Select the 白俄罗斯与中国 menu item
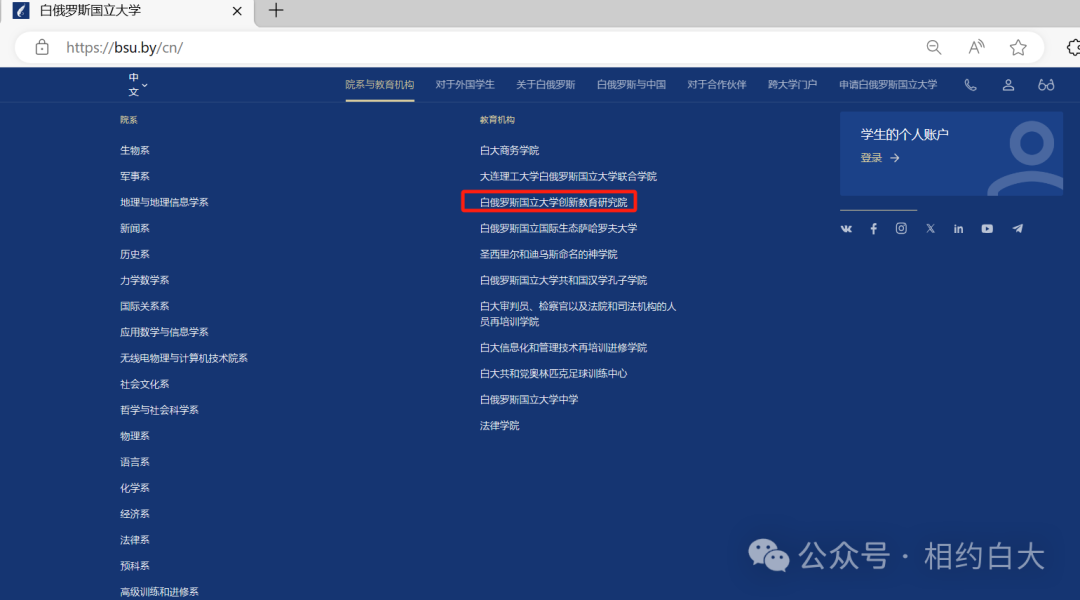 pyautogui.click(x=631, y=85)
